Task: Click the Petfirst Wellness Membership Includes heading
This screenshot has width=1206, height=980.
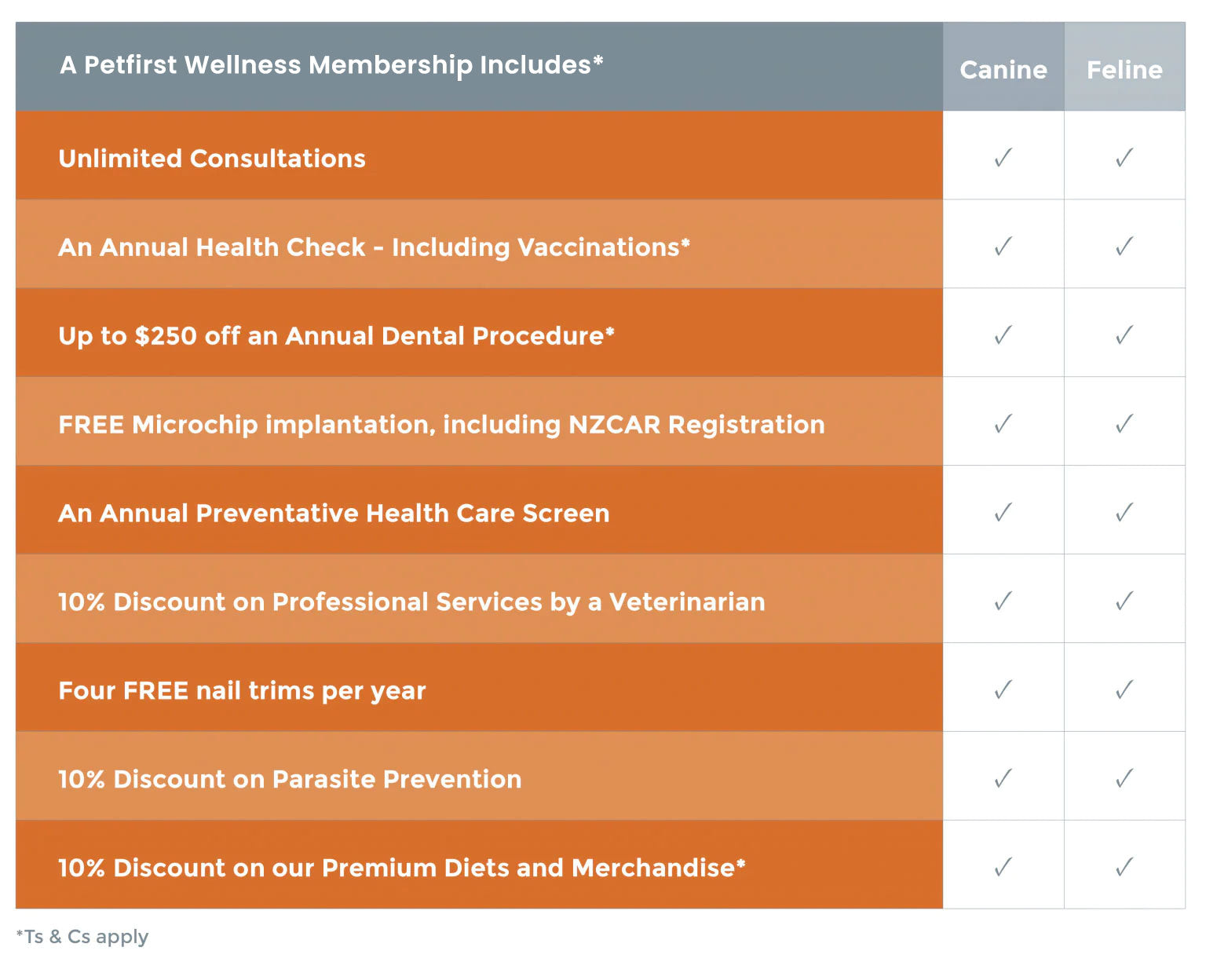Action: 331,64
